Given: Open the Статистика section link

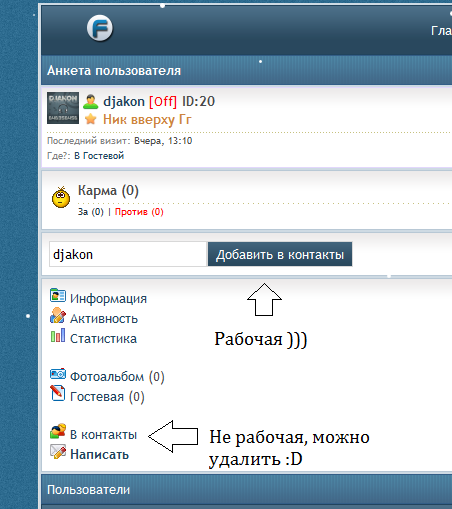Looking at the screenshot, I should (103, 339).
